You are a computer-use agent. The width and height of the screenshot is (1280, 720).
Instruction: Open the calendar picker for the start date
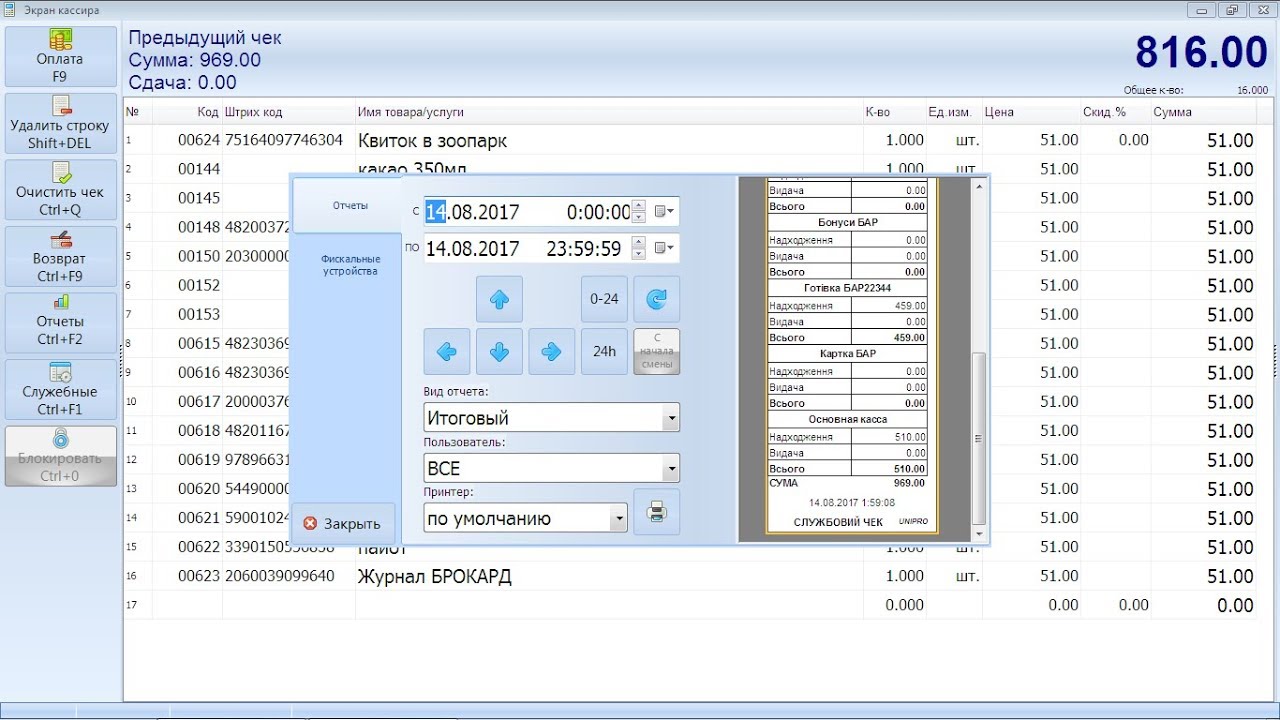[x=665, y=212]
